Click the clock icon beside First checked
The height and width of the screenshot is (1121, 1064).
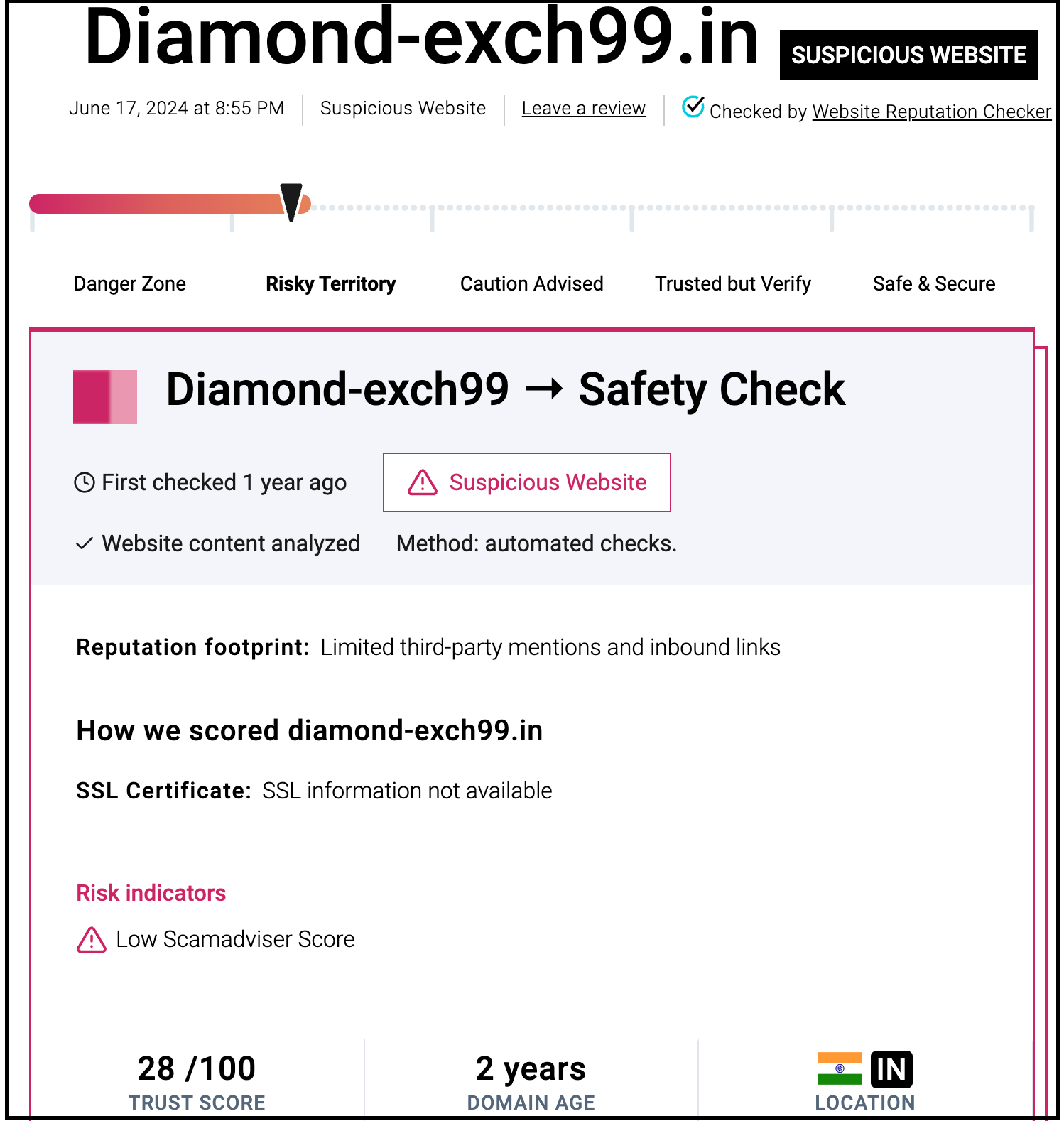coord(85,482)
